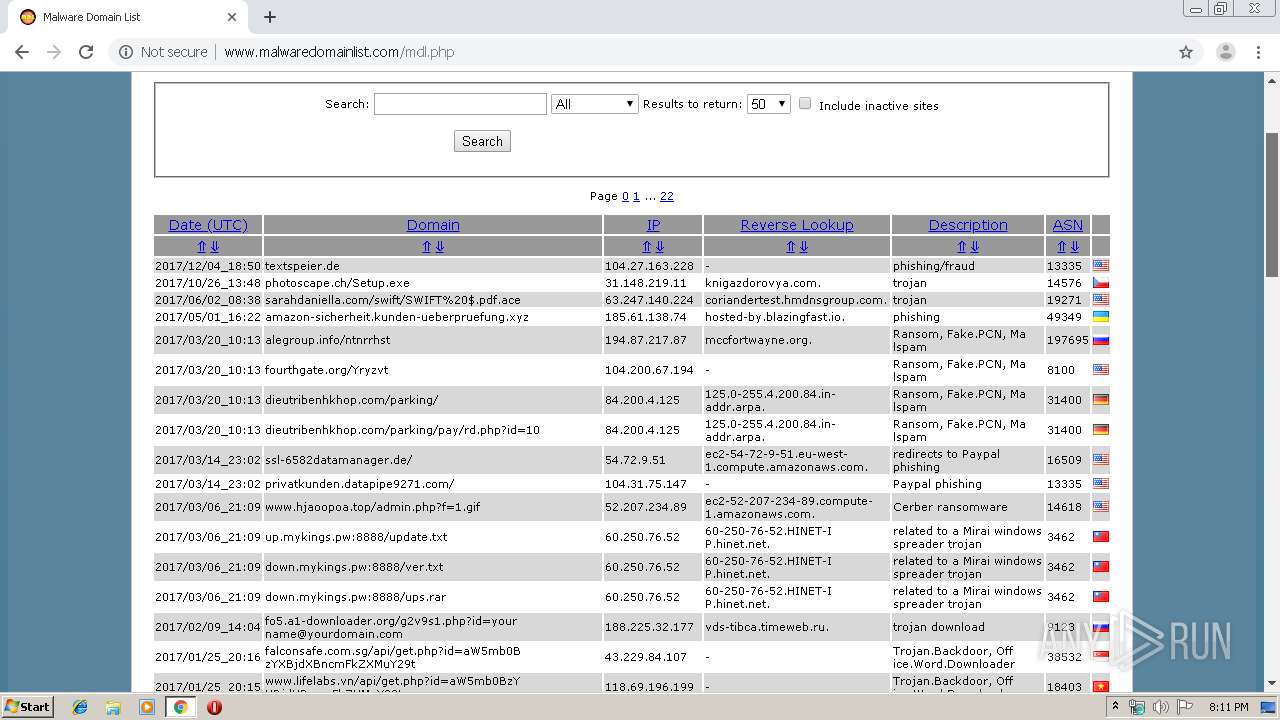1280x720 pixels.
Task: Go to results page 1
Action: pyautogui.click(x=636, y=196)
